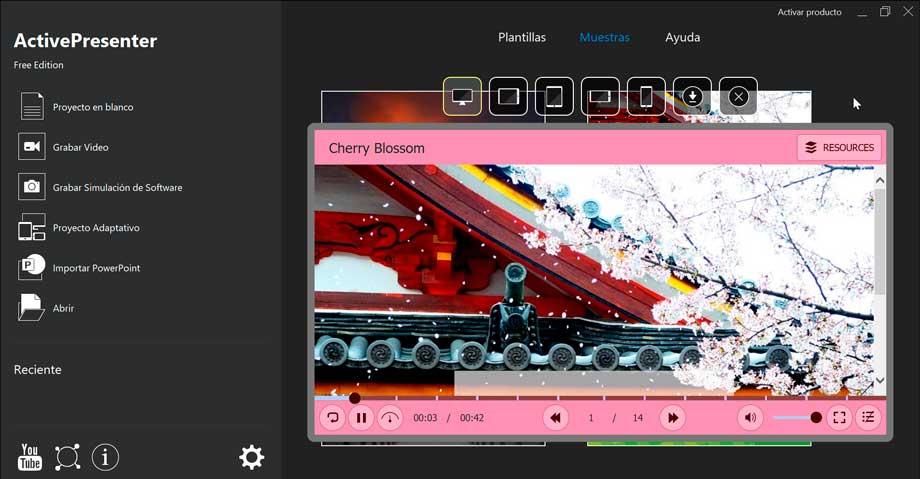The width and height of the screenshot is (920, 479).
Task: Toggle fullscreen in the player
Action: point(840,418)
